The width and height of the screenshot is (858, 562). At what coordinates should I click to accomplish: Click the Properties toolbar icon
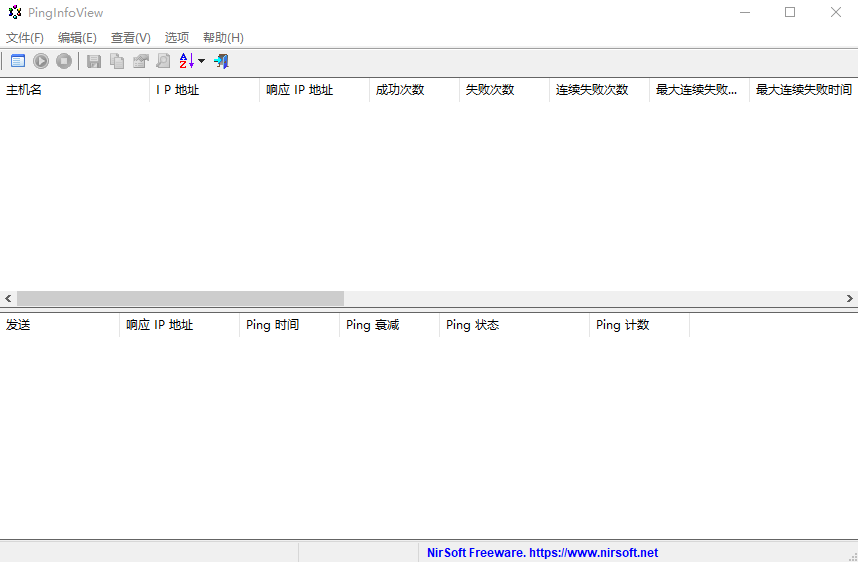click(x=140, y=61)
